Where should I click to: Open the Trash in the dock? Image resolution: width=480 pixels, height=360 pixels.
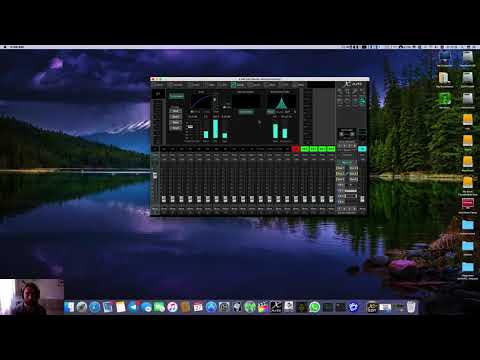click(411, 307)
